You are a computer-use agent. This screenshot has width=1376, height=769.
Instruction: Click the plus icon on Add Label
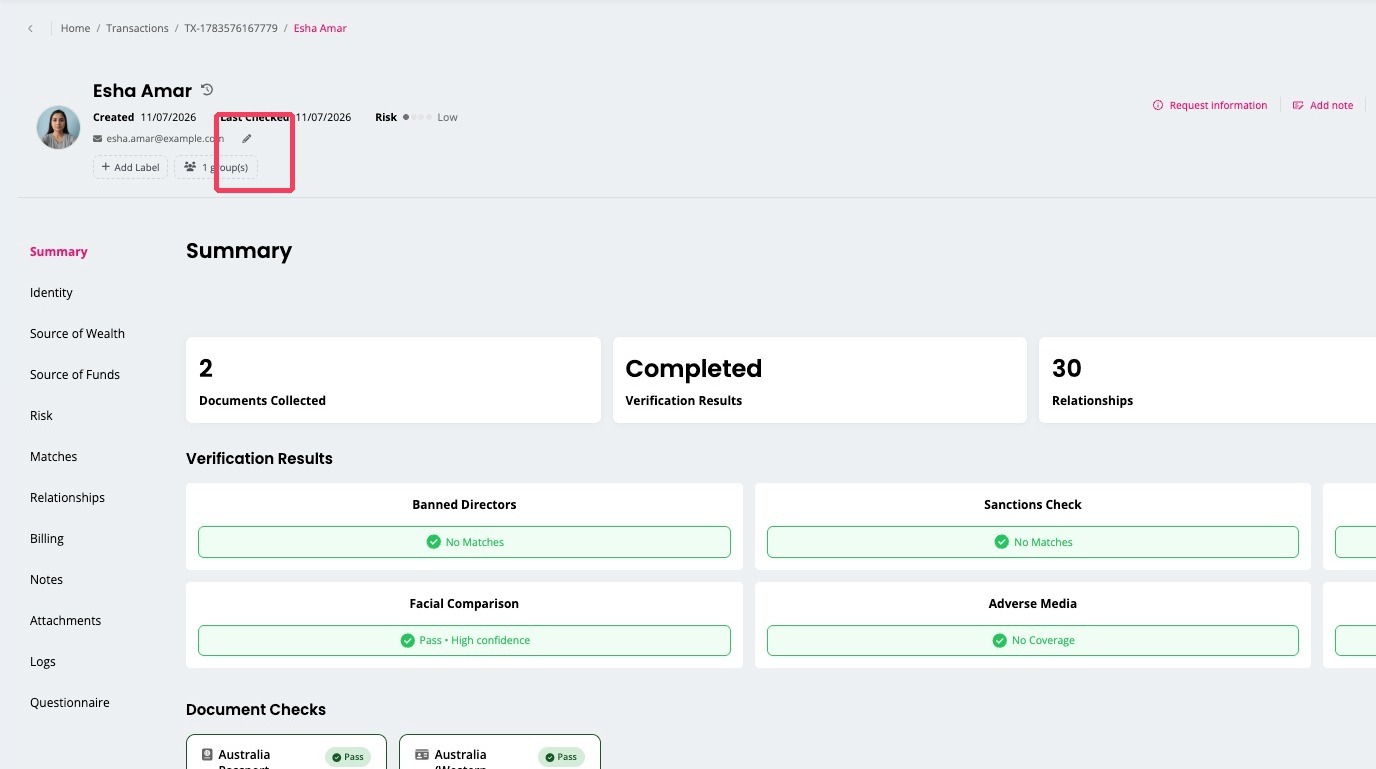[x=106, y=167]
